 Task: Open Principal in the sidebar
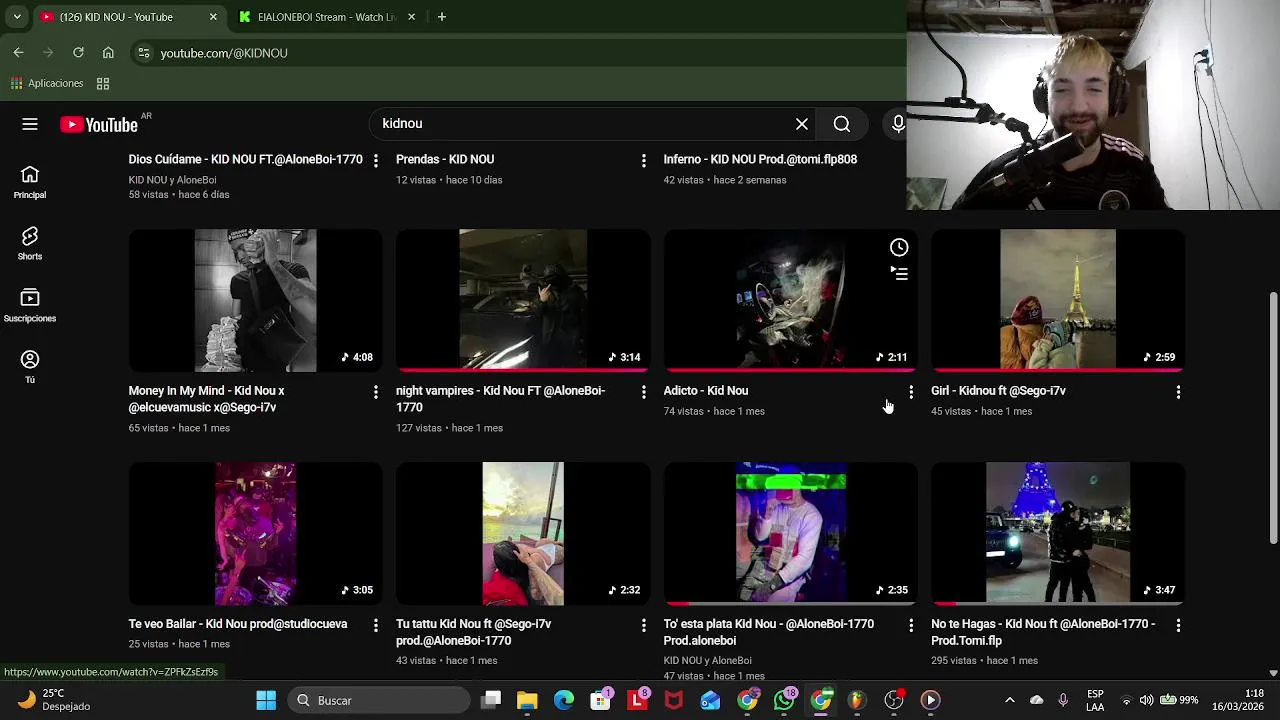tap(30, 182)
